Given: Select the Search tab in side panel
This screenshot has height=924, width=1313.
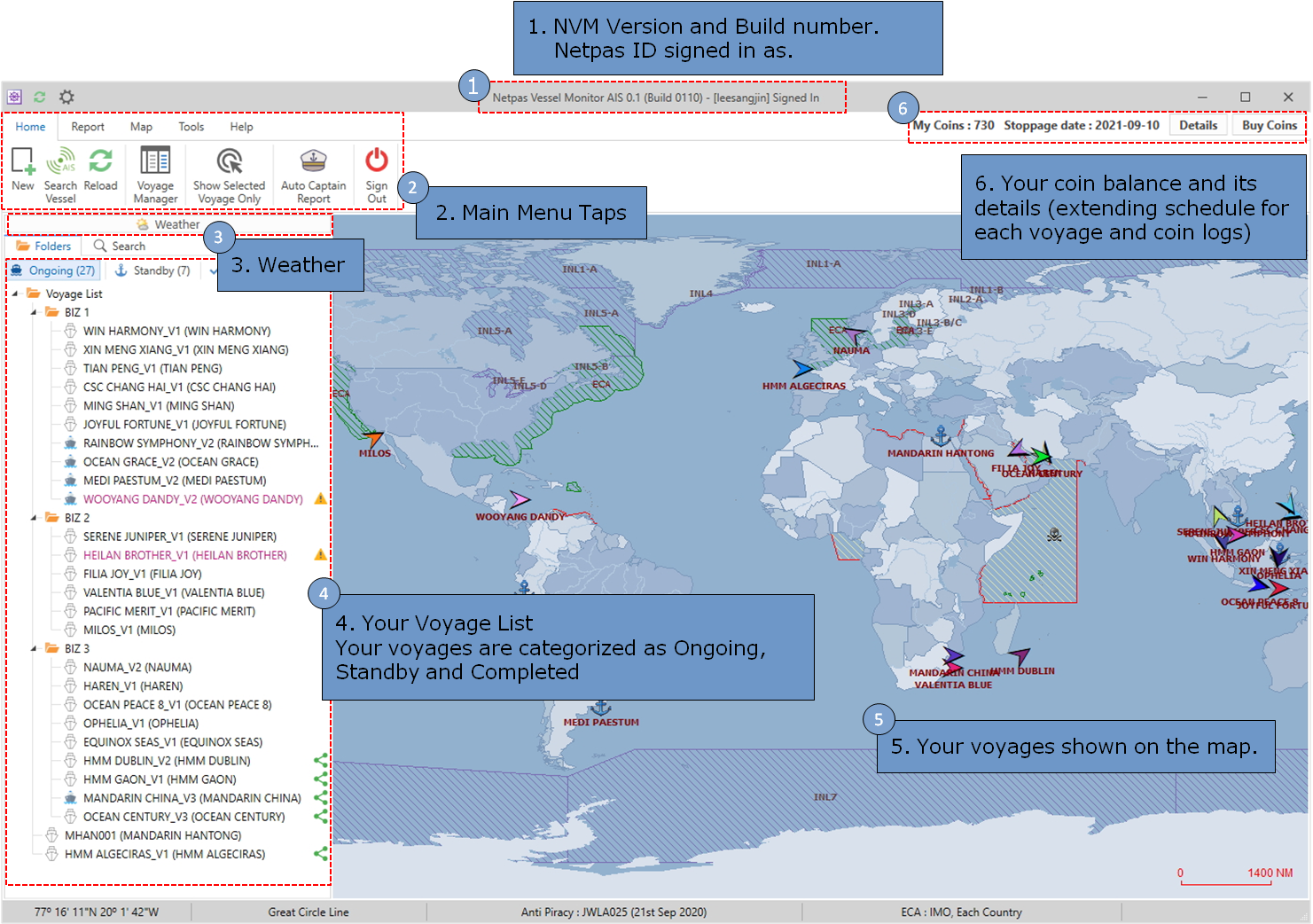Looking at the screenshot, I should click(120, 246).
